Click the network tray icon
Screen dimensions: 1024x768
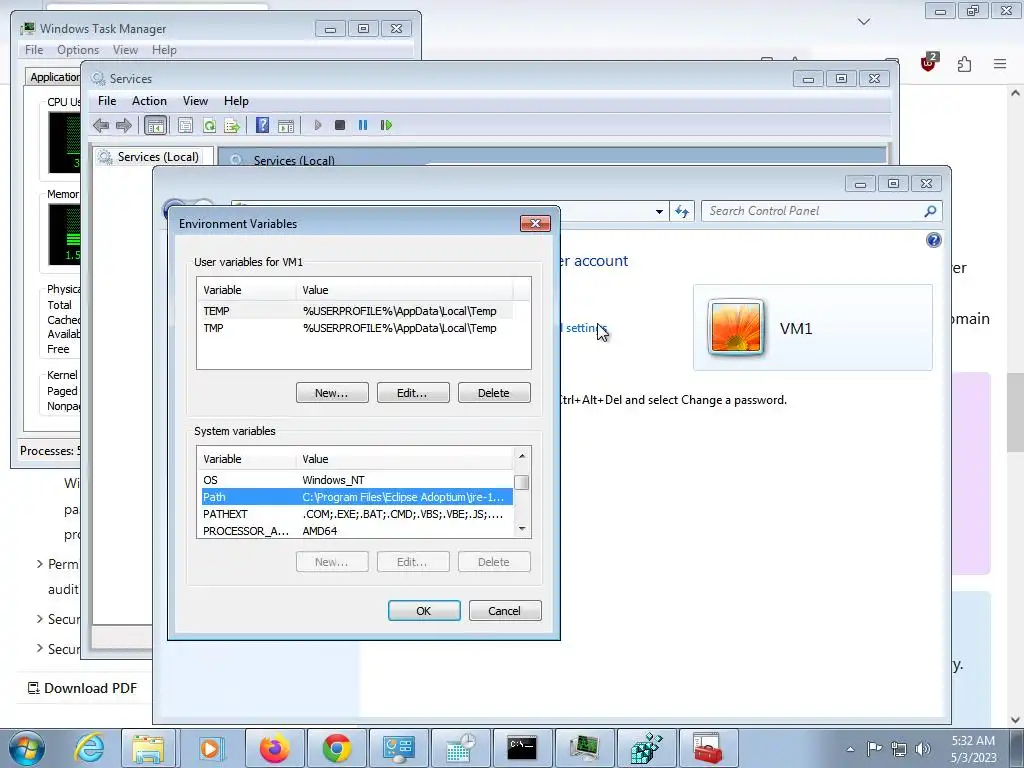pyautogui.click(x=899, y=749)
